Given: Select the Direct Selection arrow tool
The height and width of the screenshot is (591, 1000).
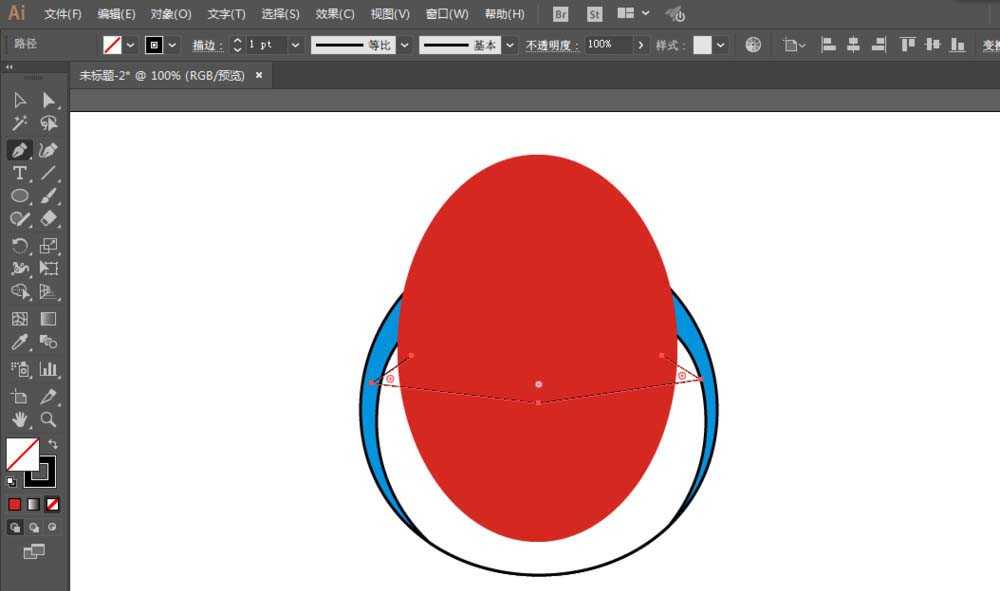Looking at the screenshot, I should point(48,100).
